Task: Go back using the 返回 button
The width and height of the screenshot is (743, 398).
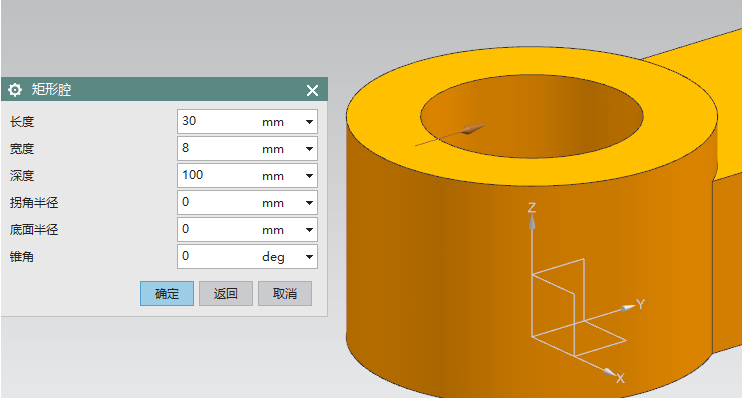Action: (226, 293)
